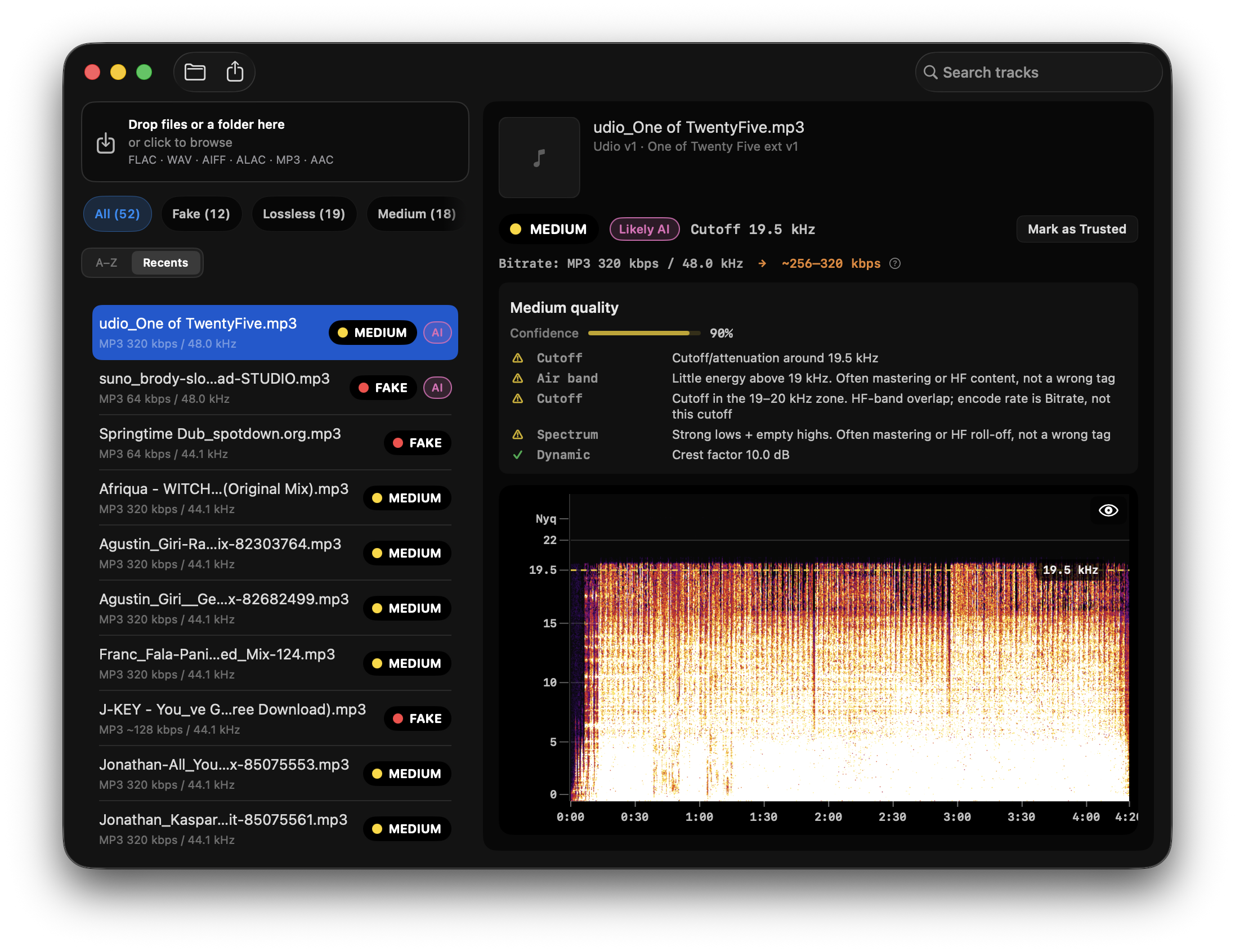
Task: Select the All (52) filter tab
Action: (117, 214)
